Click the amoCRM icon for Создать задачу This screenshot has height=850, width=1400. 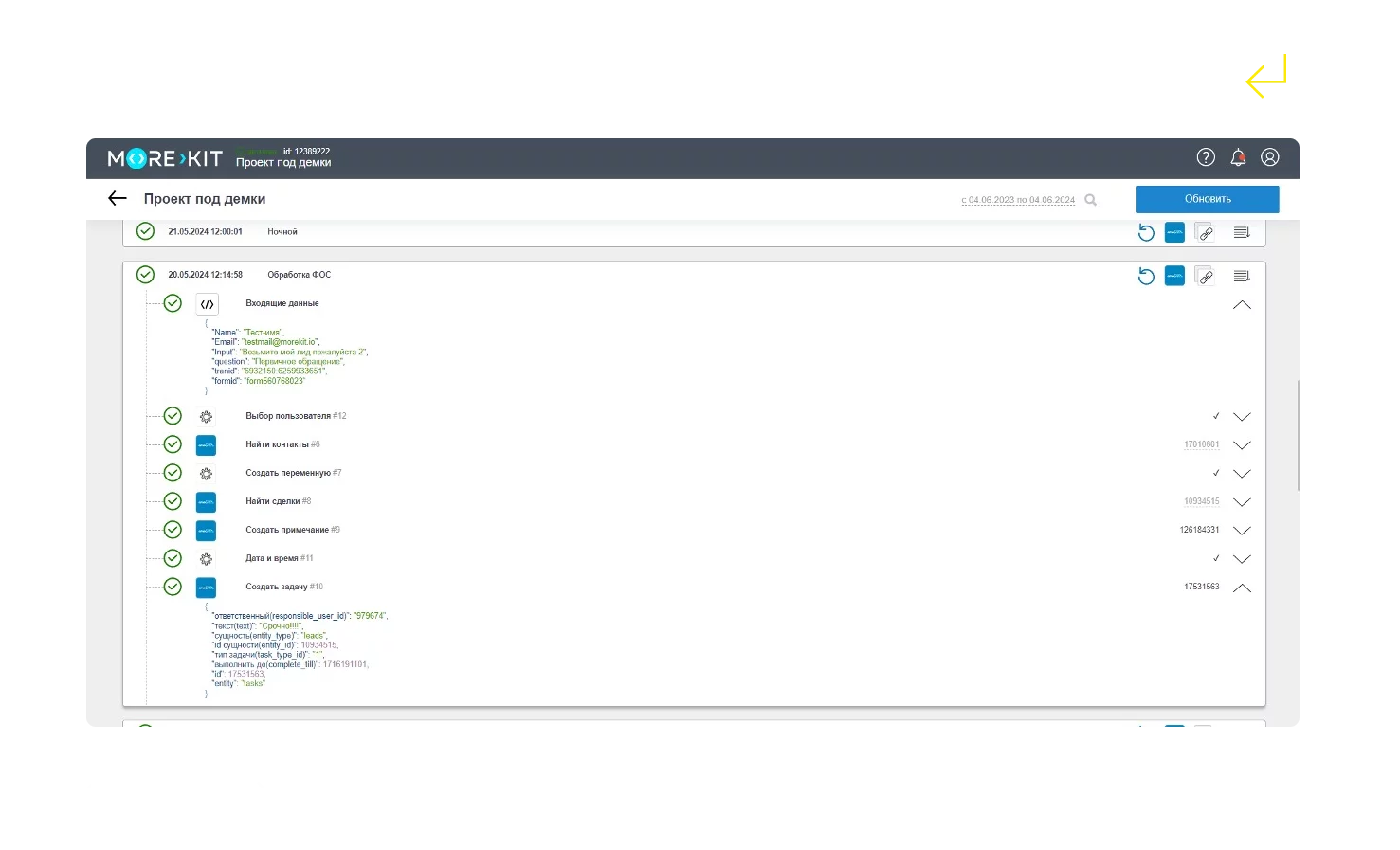point(206,587)
